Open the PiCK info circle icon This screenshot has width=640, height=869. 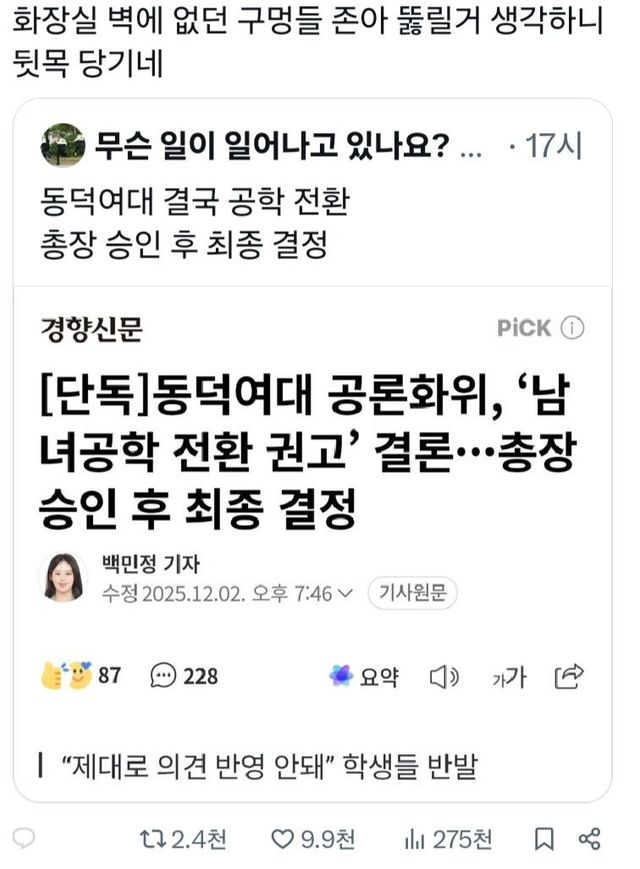(572, 328)
